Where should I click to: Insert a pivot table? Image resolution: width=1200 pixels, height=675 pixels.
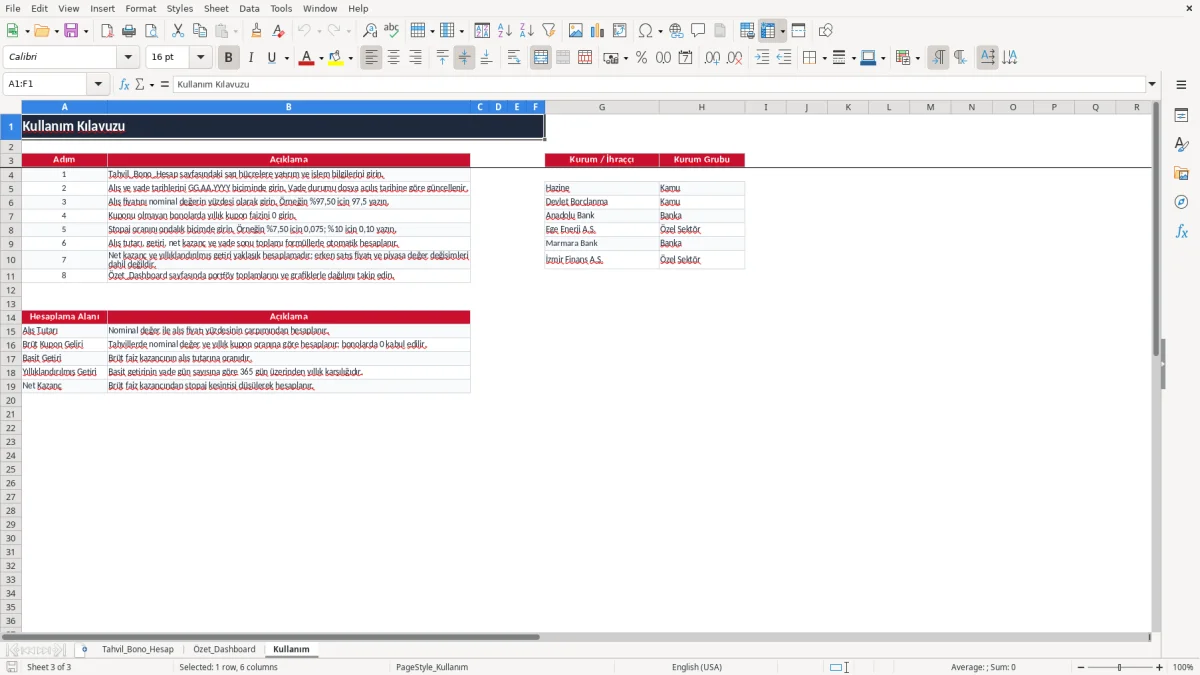pos(620,31)
